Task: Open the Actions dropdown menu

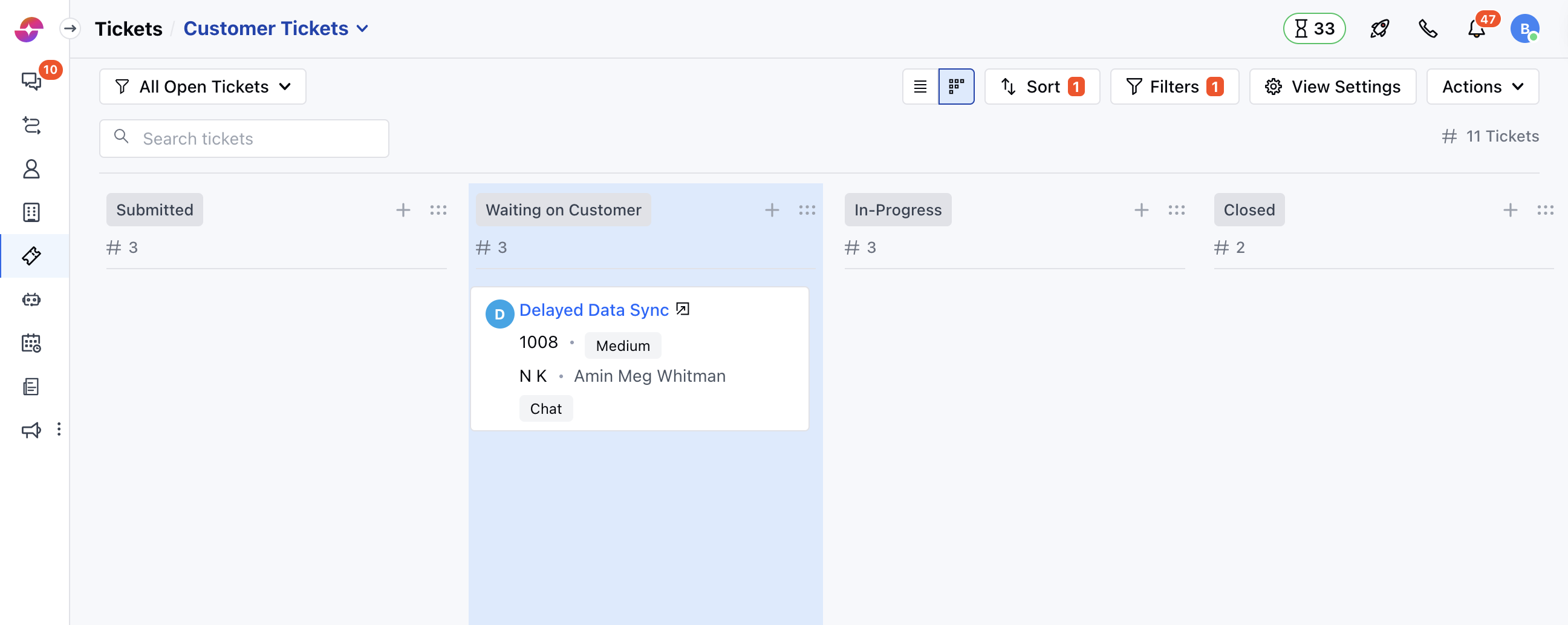Action: coord(1482,87)
